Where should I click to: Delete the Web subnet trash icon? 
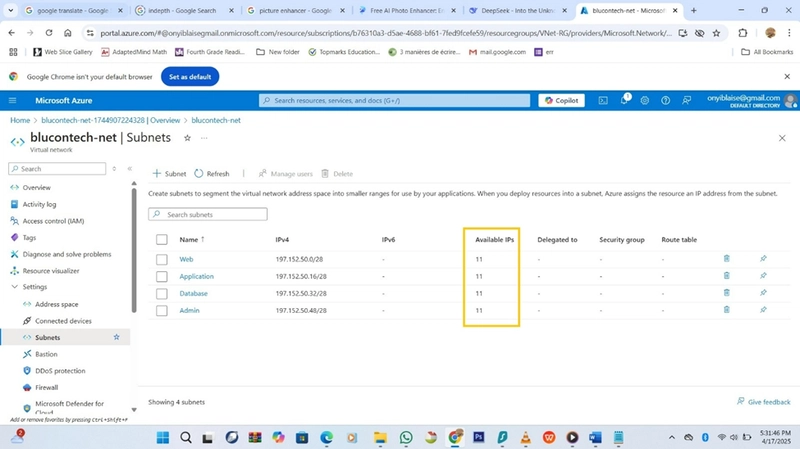[727, 259]
